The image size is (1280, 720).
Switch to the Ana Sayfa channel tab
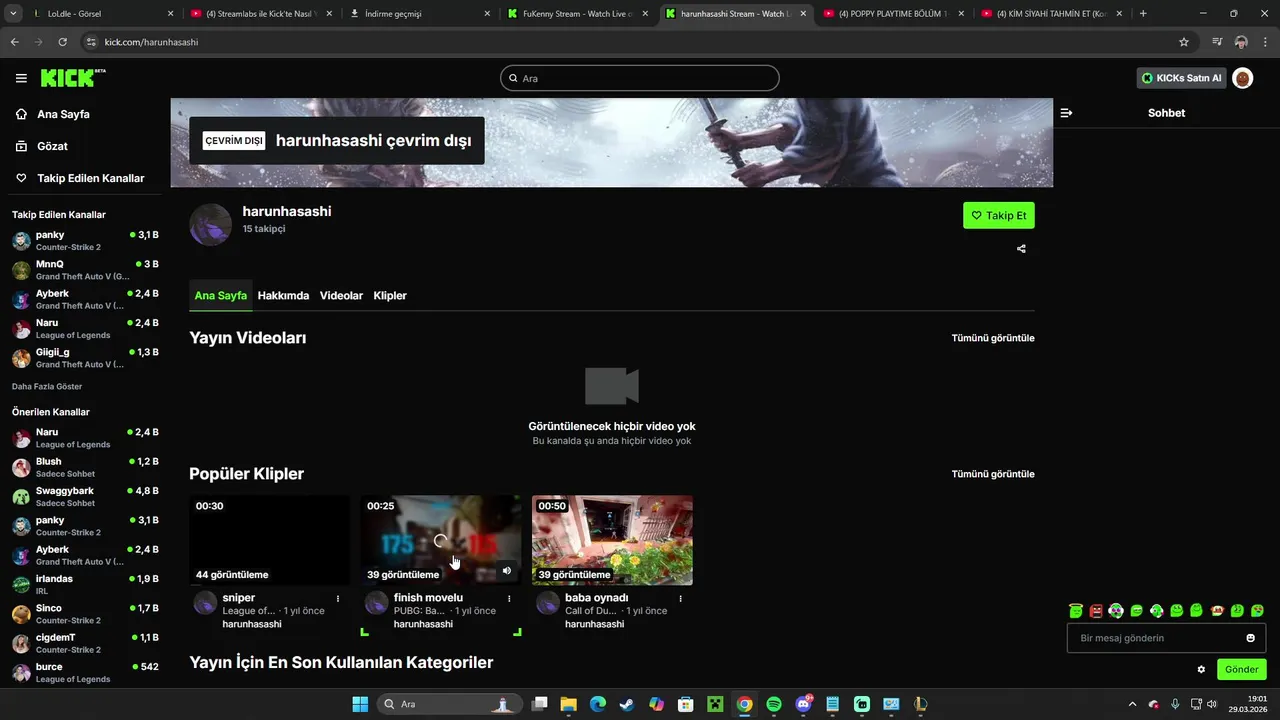click(220, 296)
